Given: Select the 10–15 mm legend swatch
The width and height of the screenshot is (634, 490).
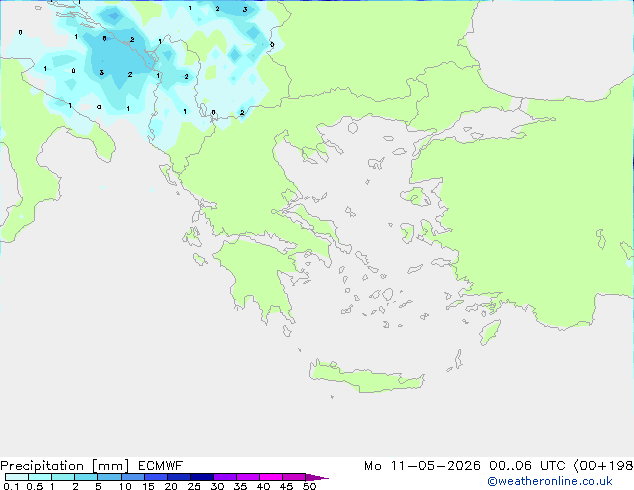Looking at the screenshot, I should pos(132,477).
